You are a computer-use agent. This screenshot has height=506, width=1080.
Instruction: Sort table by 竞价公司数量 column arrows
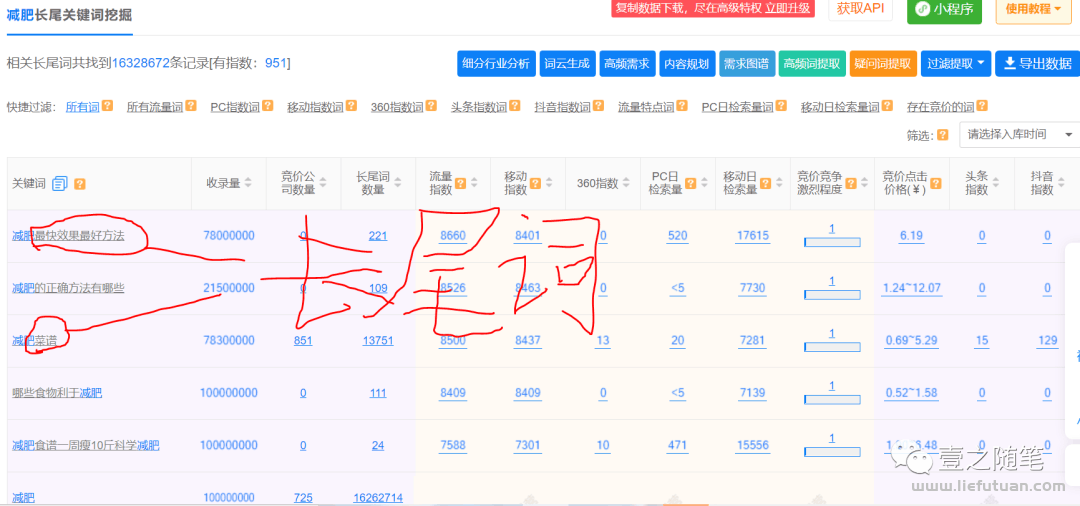323,183
